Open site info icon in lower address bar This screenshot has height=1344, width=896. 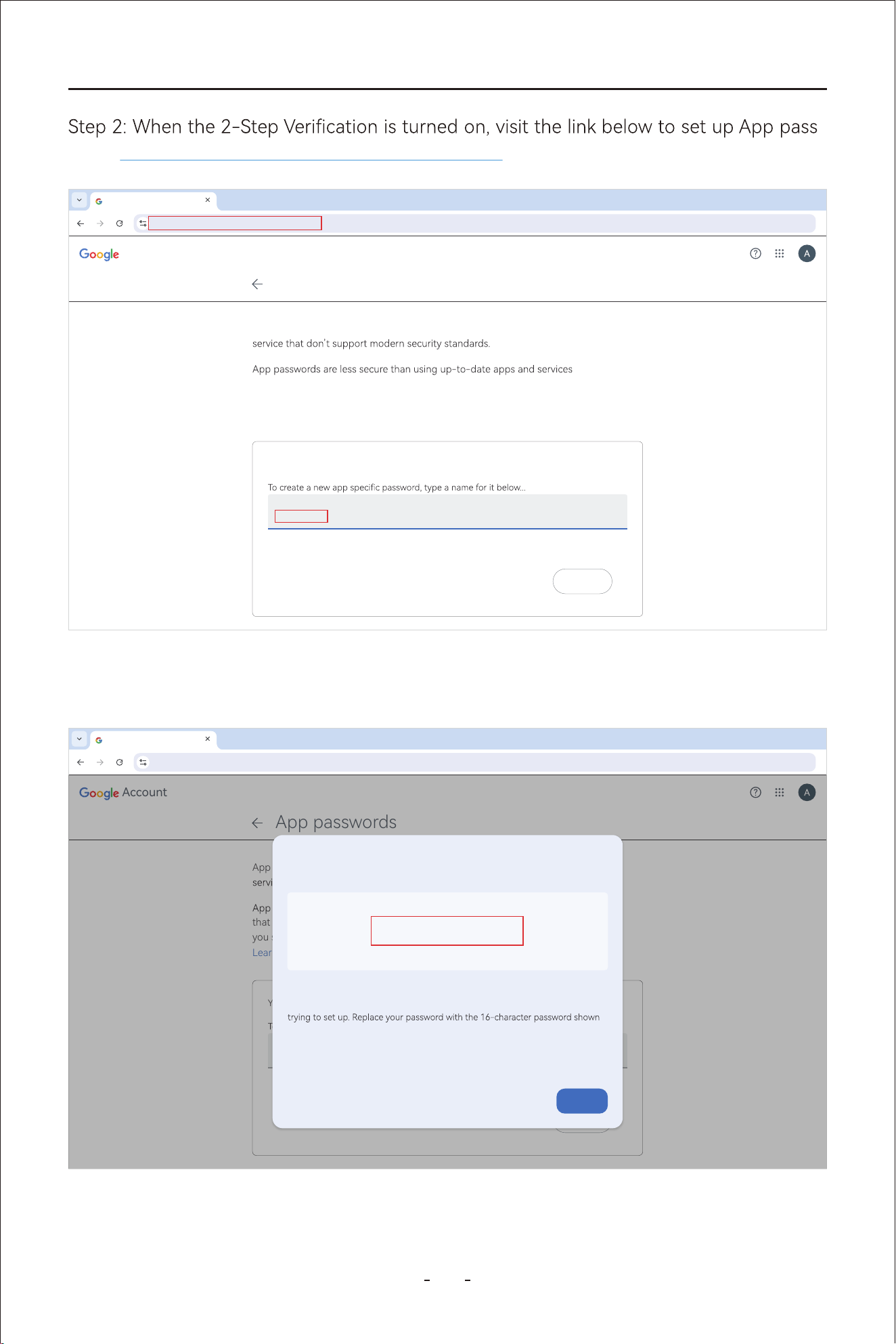(143, 762)
